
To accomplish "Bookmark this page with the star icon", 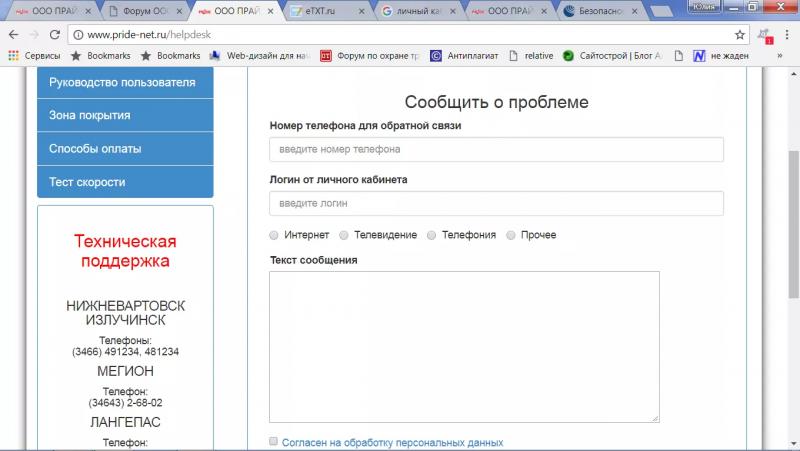I will pyautogui.click(x=740, y=35).
